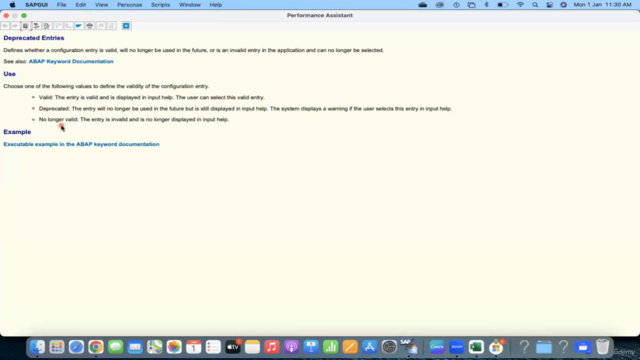Click the date and time in menu bar

coord(602,5)
